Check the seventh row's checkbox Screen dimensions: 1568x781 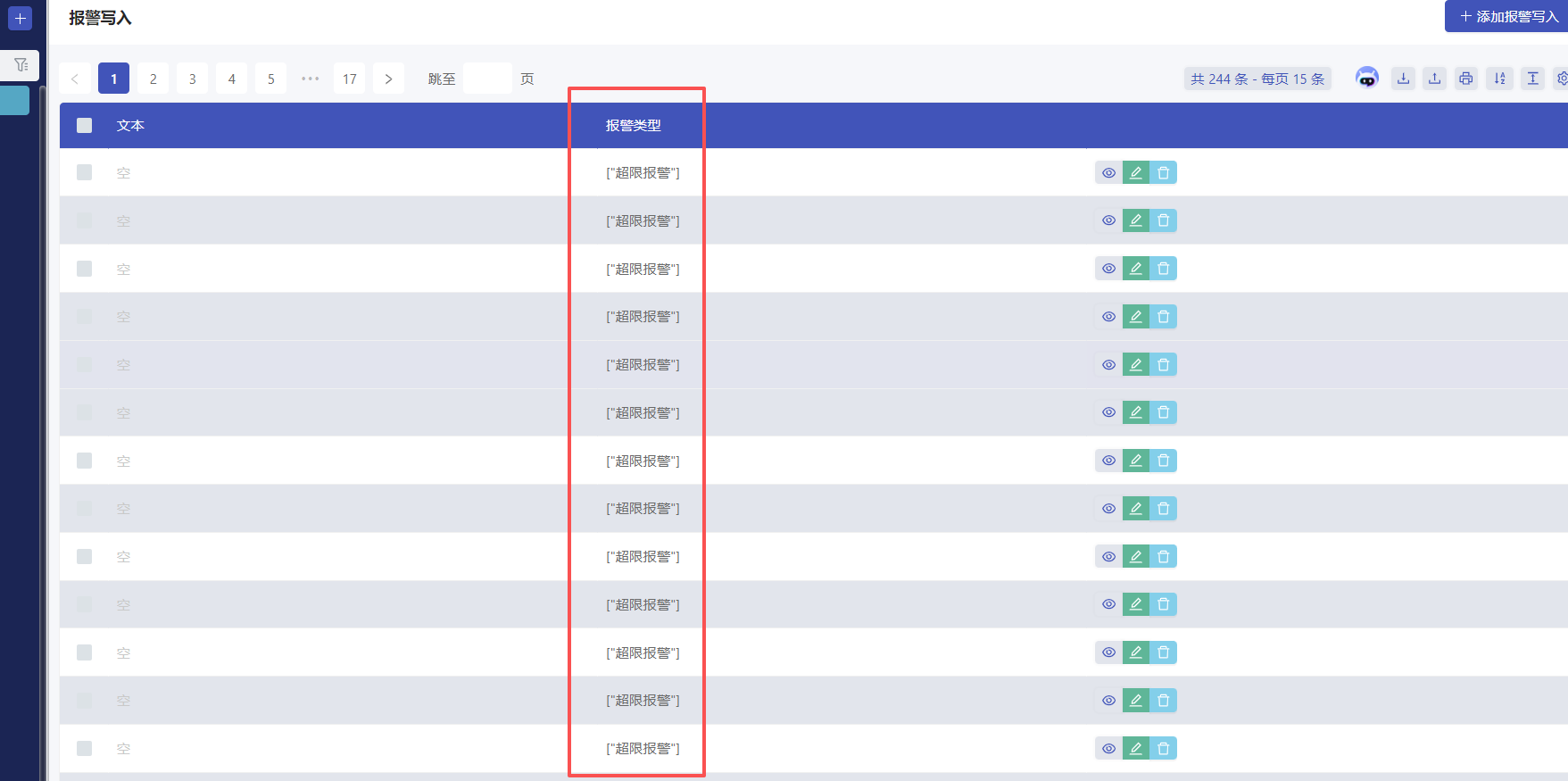click(x=84, y=461)
